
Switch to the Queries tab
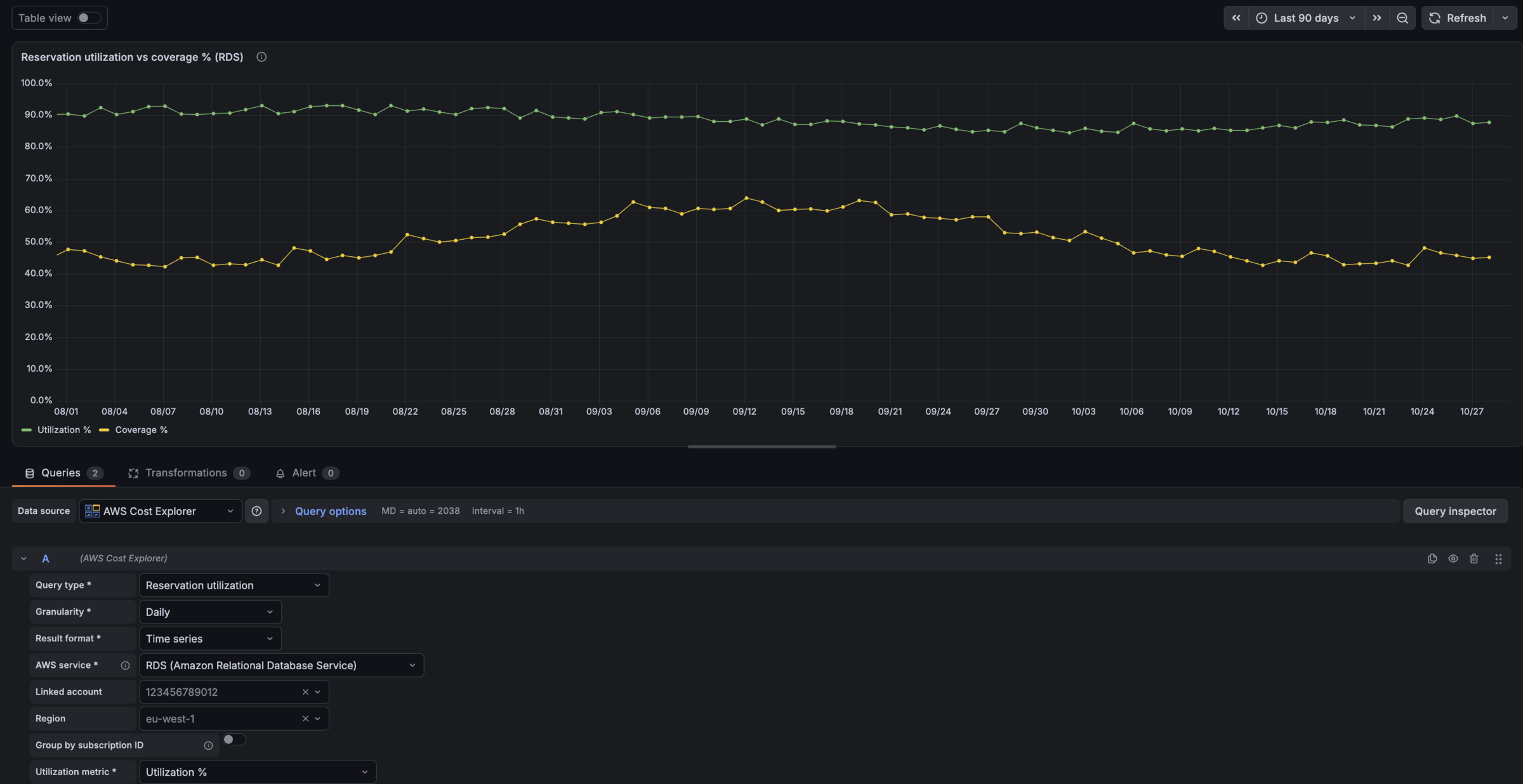pos(63,473)
